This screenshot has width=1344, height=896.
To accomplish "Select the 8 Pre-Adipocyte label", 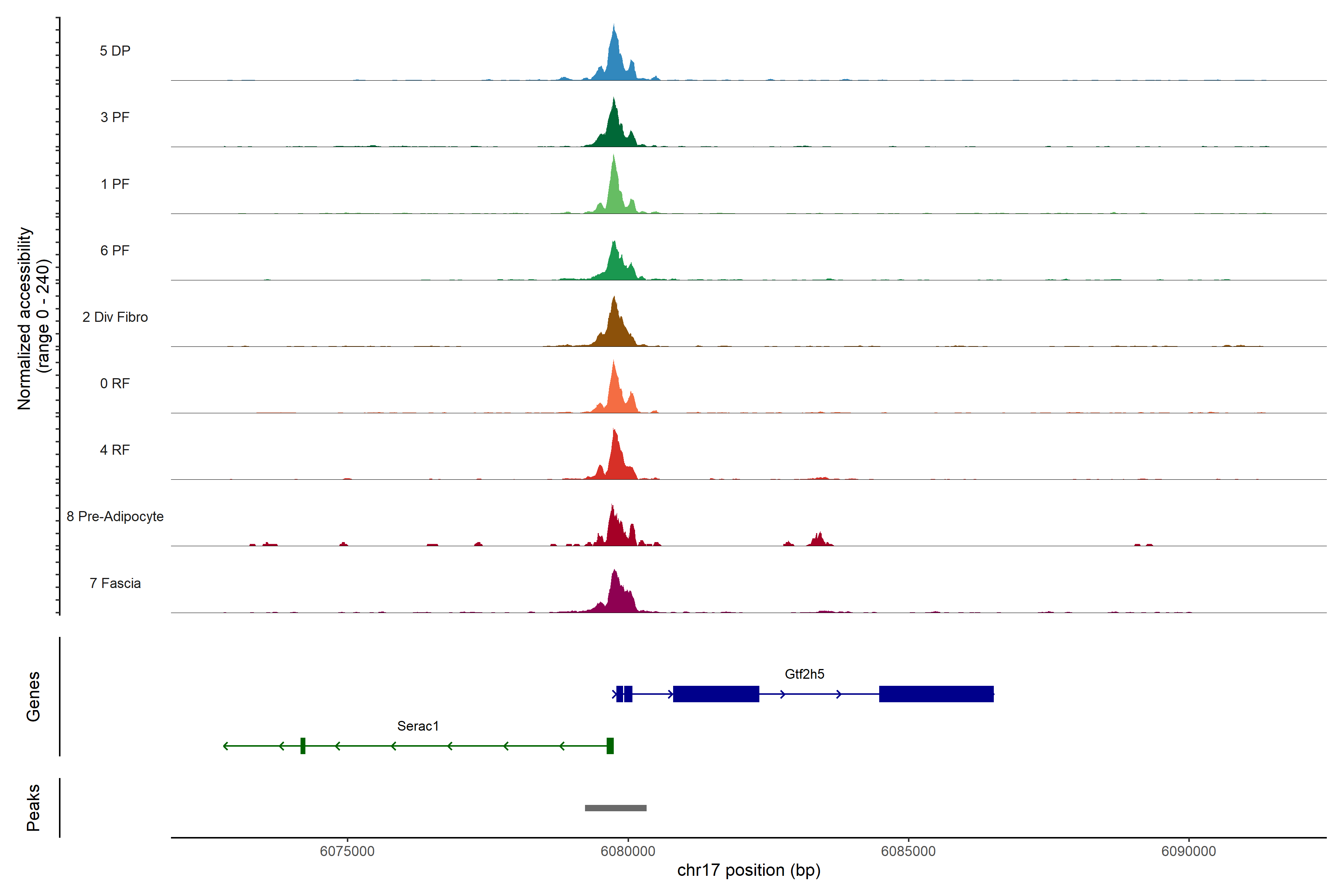I will point(115,517).
